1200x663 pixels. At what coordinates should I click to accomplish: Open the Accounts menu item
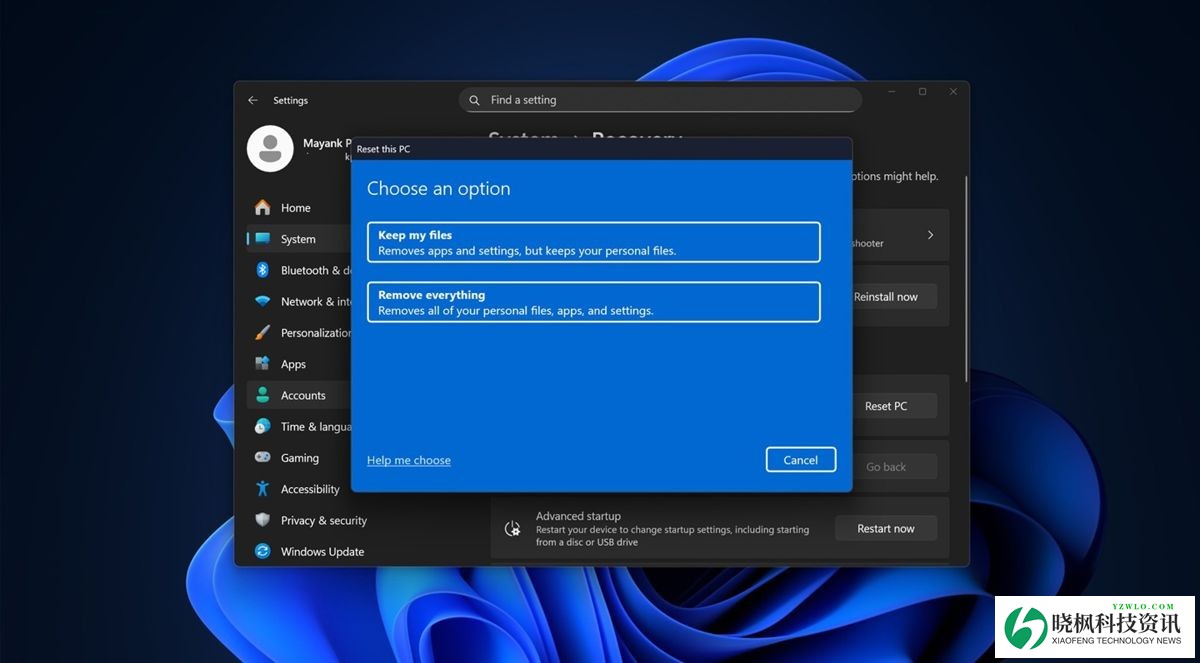[302, 395]
